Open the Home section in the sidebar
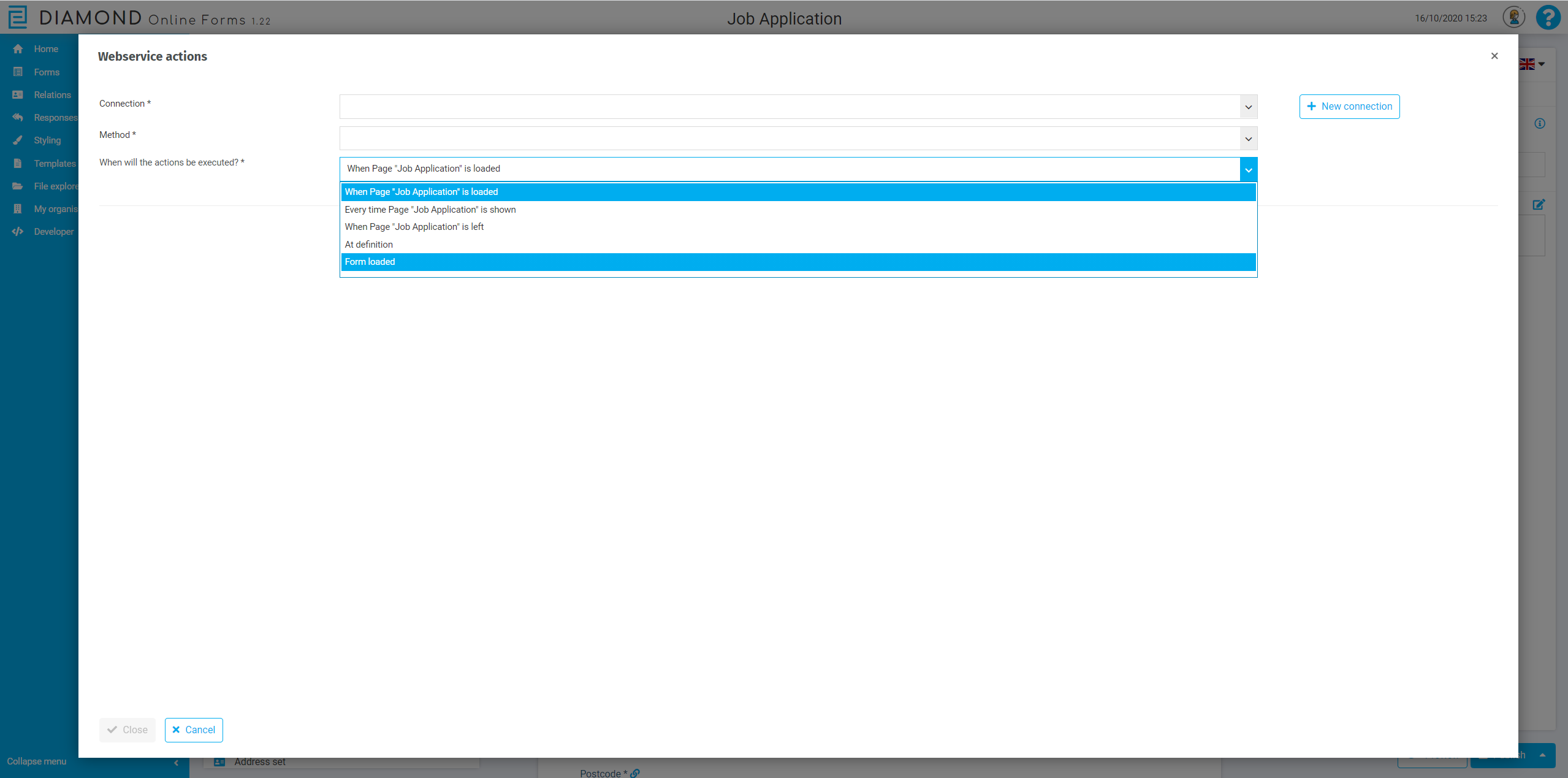 (x=46, y=48)
